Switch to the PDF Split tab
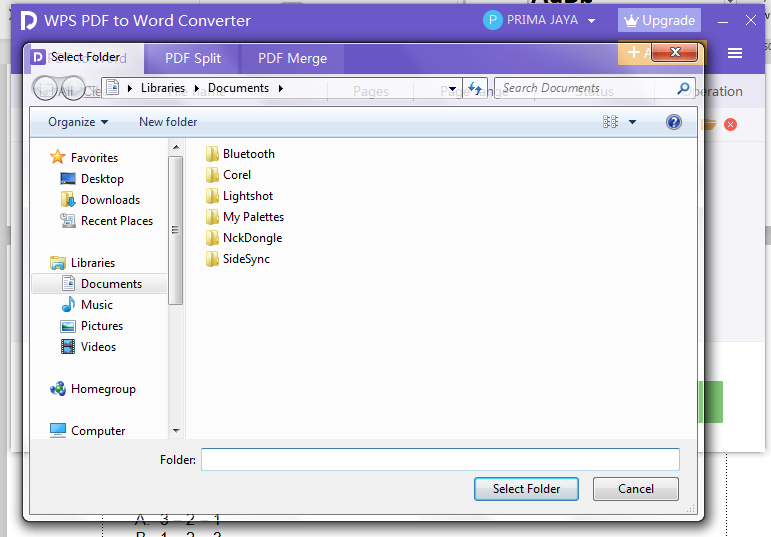The image size is (771, 537). click(193, 59)
